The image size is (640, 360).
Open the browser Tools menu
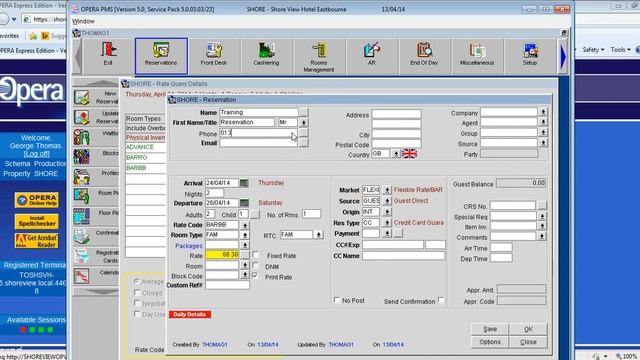(x=620, y=49)
